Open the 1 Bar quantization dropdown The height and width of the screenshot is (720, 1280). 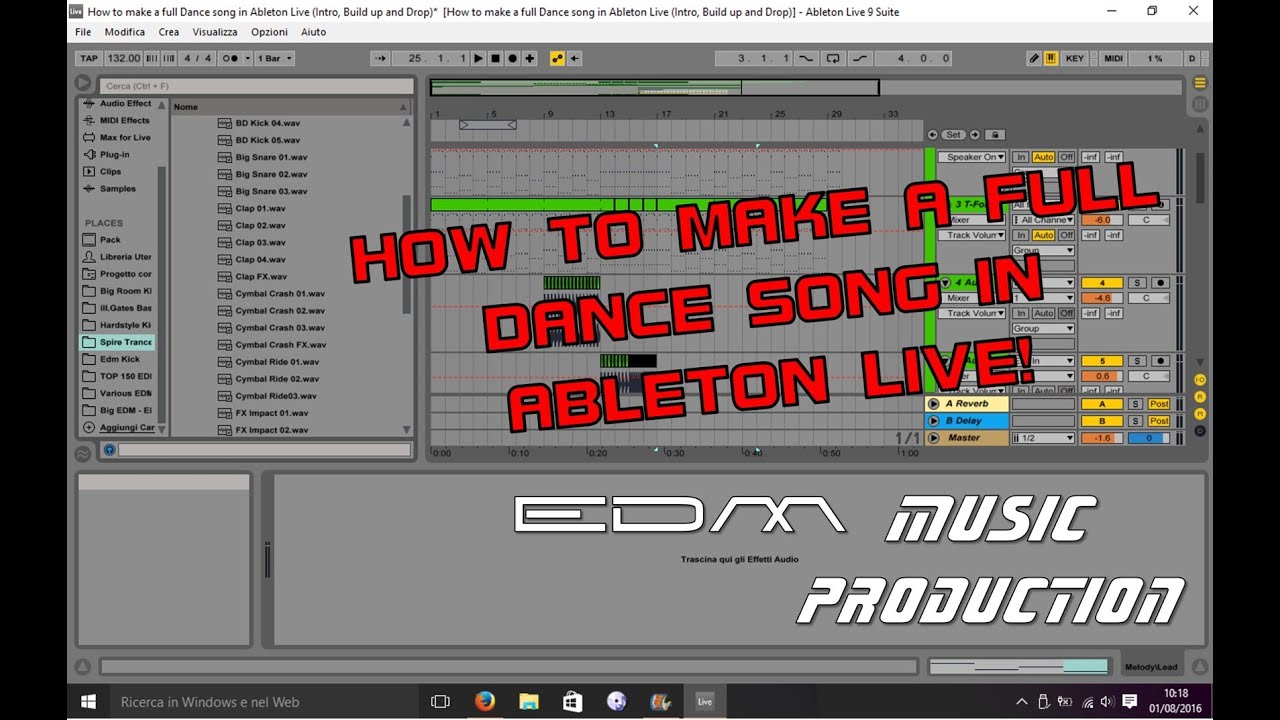275,58
